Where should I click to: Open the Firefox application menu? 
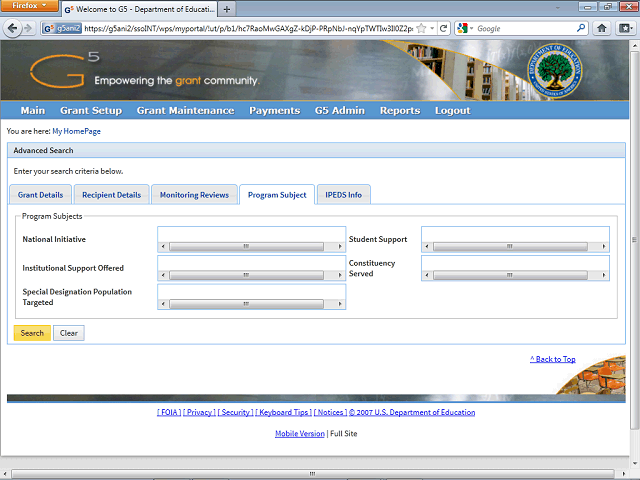click(x=29, y=6)
